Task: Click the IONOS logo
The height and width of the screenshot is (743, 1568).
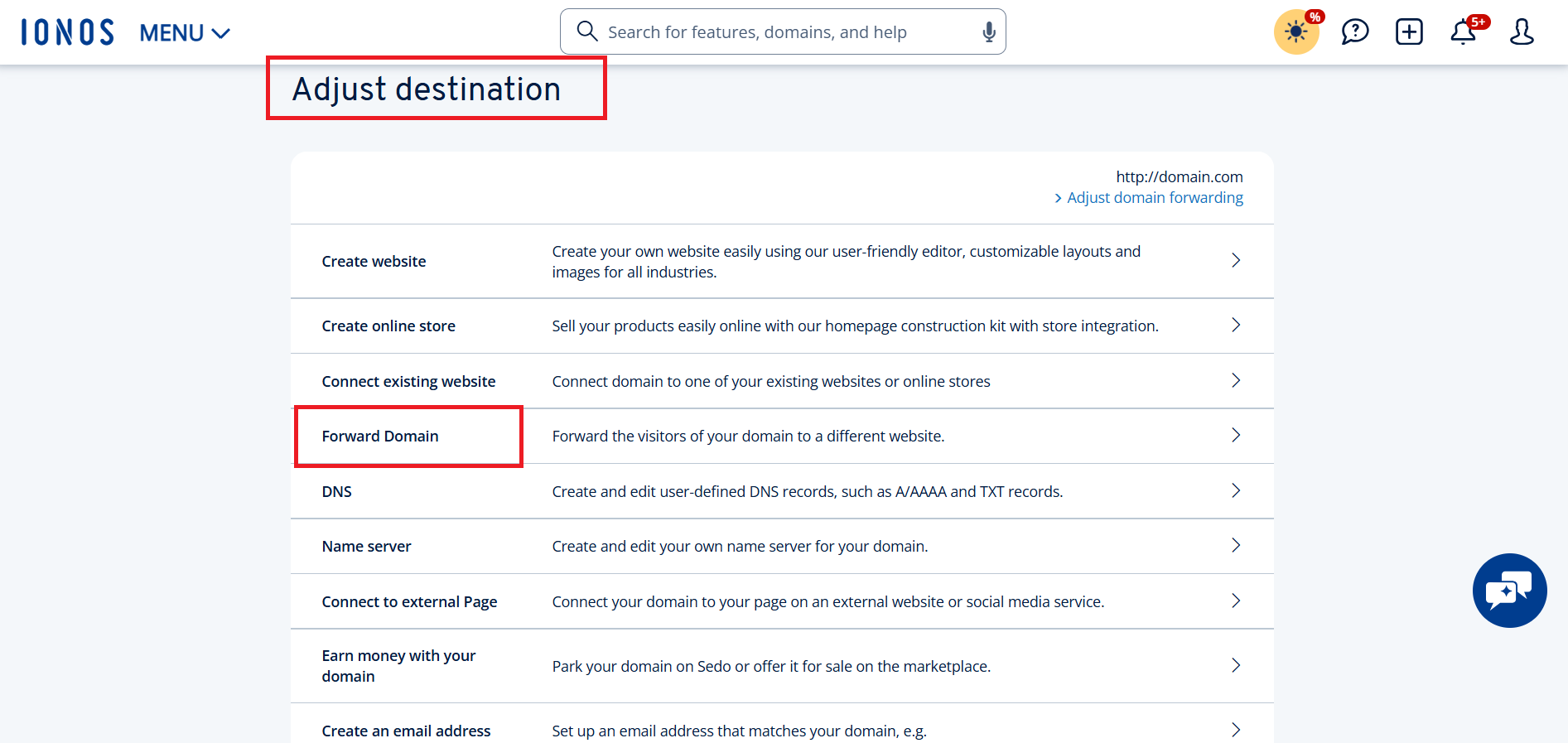Action: [x=67, y=32]
